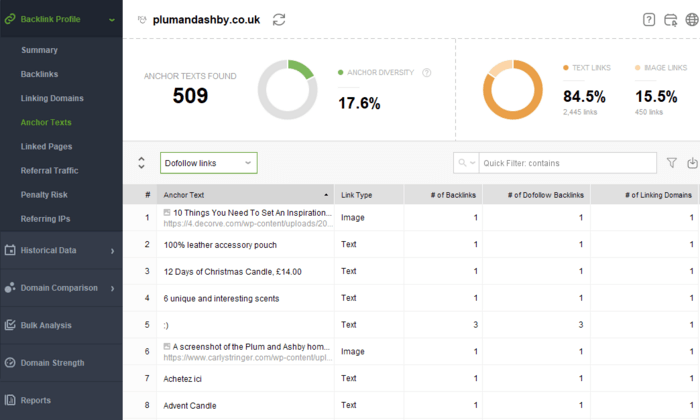Click the Bulk Analysis checklist icon
This screenshot has width=700, height=420.
click(10, 325)
